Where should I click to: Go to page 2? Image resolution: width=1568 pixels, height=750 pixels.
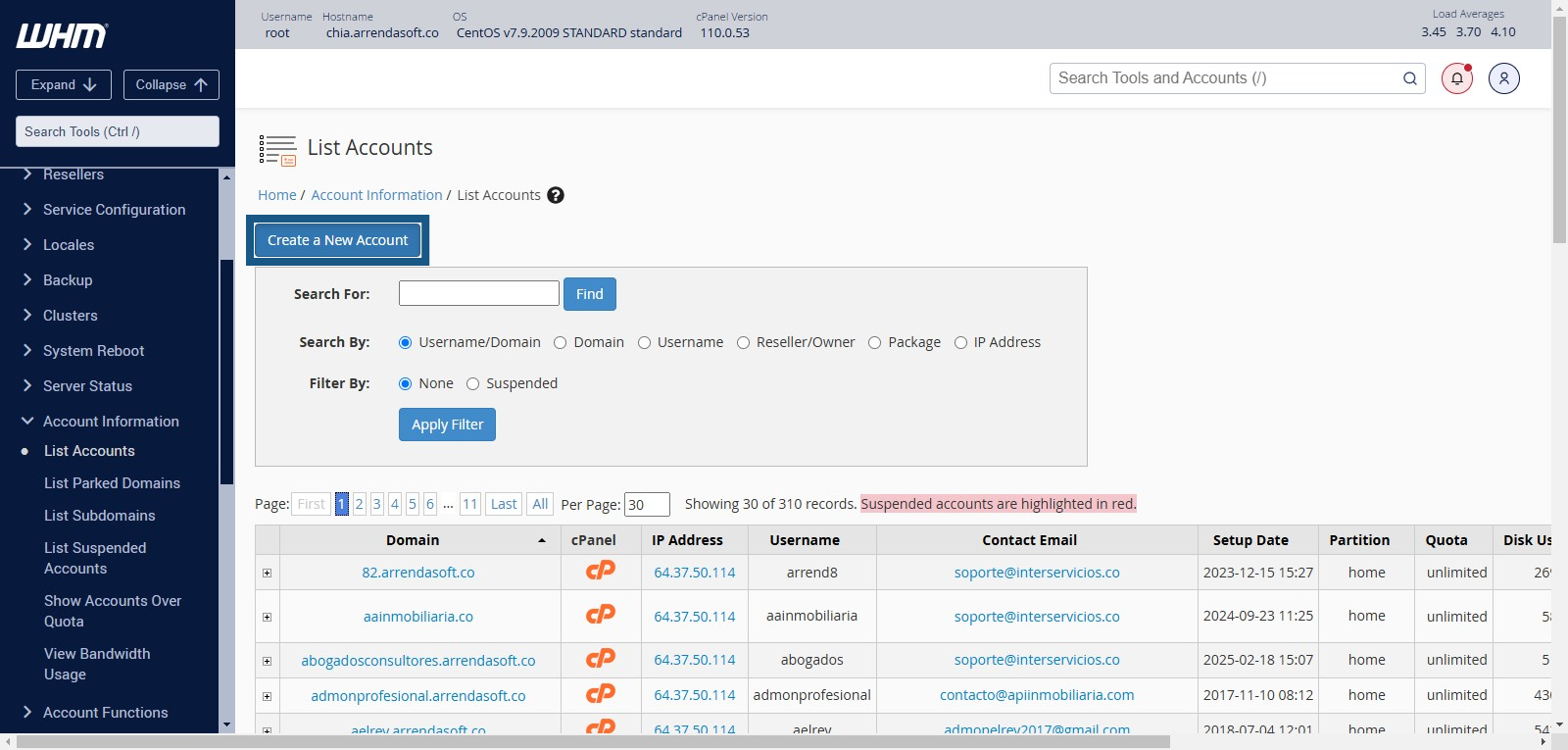(x=360, y=504)
